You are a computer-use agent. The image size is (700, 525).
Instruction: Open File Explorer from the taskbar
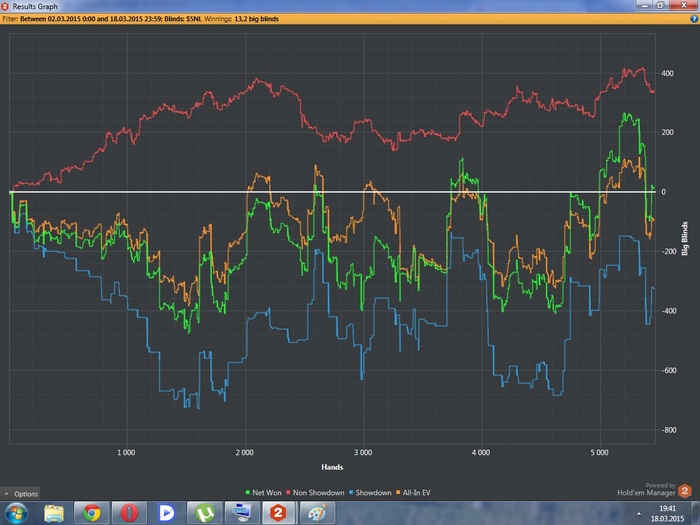(x=54, y=513)
